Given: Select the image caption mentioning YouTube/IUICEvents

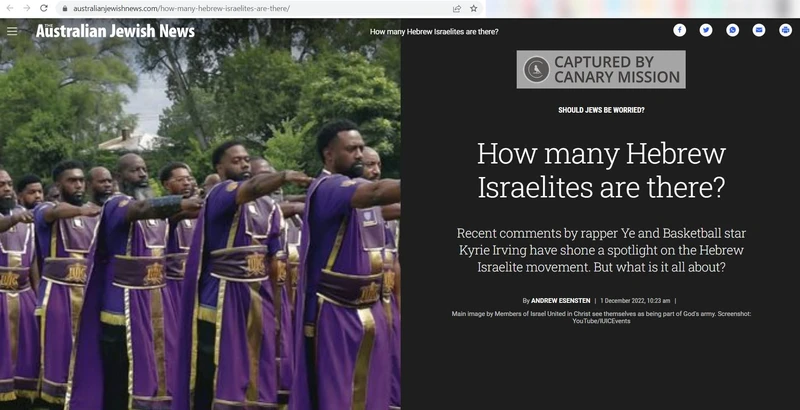Looking at the screenshot, I should click(601, 318).
